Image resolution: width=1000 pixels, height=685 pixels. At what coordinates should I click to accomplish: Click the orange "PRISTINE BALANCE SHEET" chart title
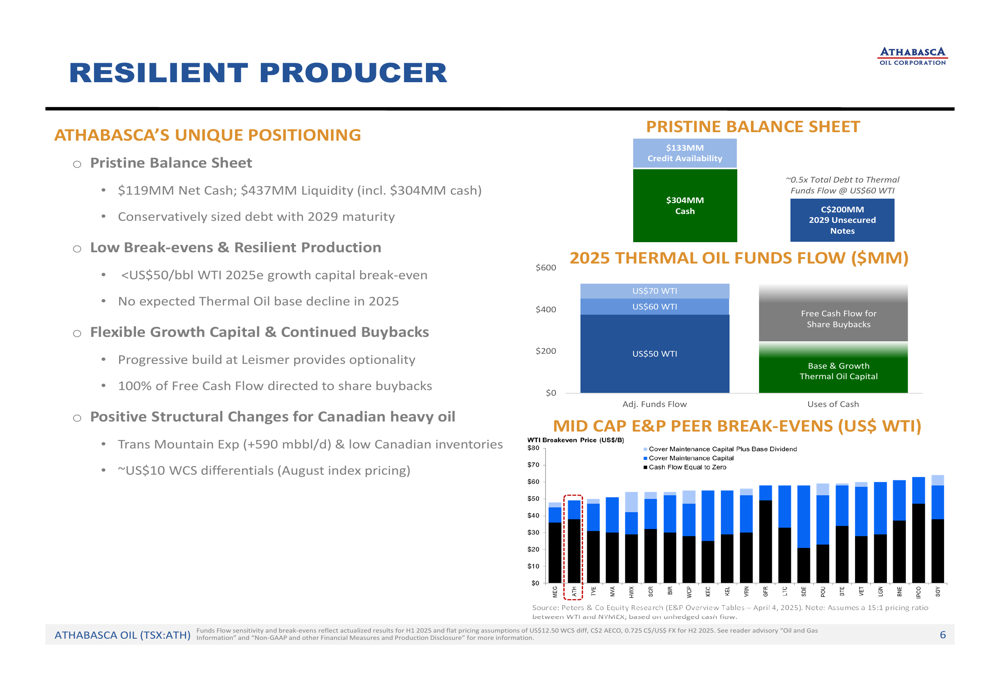753,127
